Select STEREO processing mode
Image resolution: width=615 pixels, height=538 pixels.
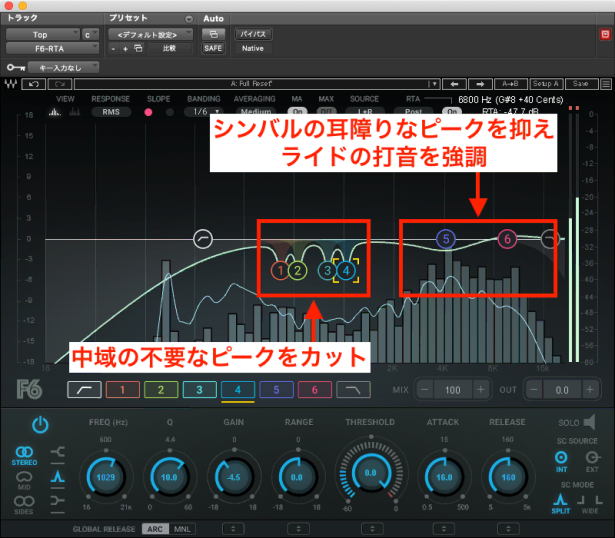click(24, 456)
